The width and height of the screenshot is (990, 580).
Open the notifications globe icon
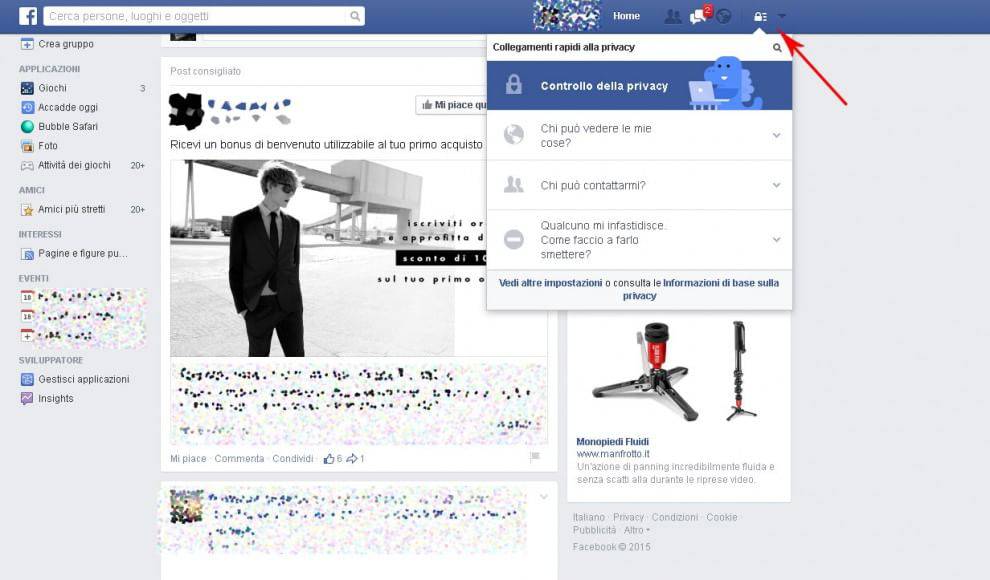click(724, 16)
